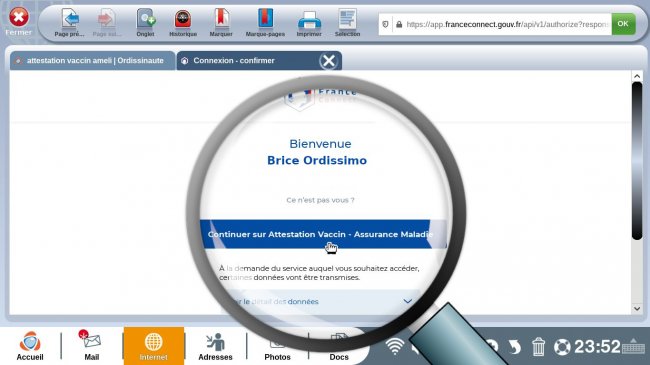This screenshot has width=650, height=365.
Task: Click the Wi-Fi status icon
Action: tap(395, 346)
